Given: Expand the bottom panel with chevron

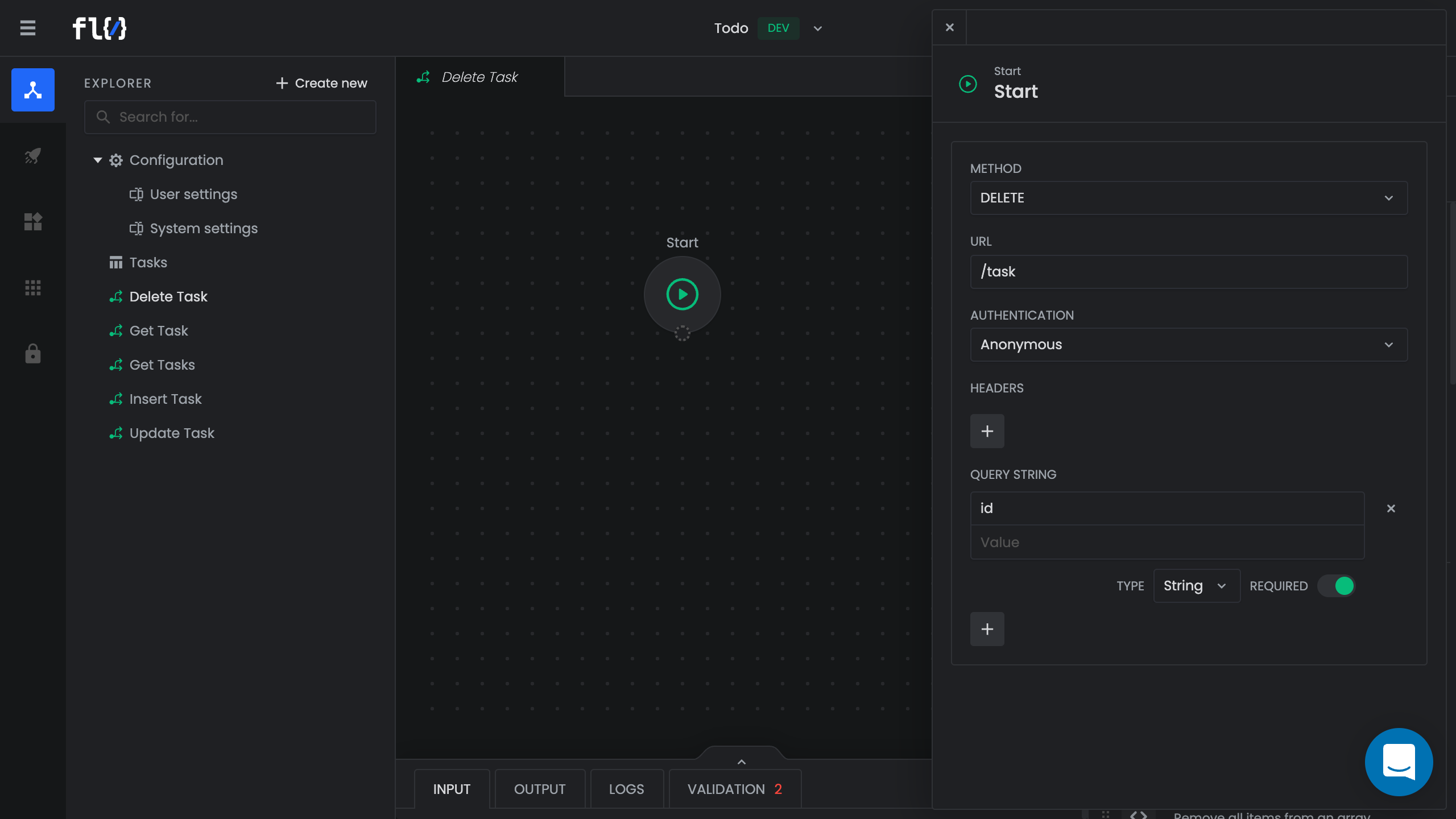Looking at the screenshot, I should click(741, 762).
